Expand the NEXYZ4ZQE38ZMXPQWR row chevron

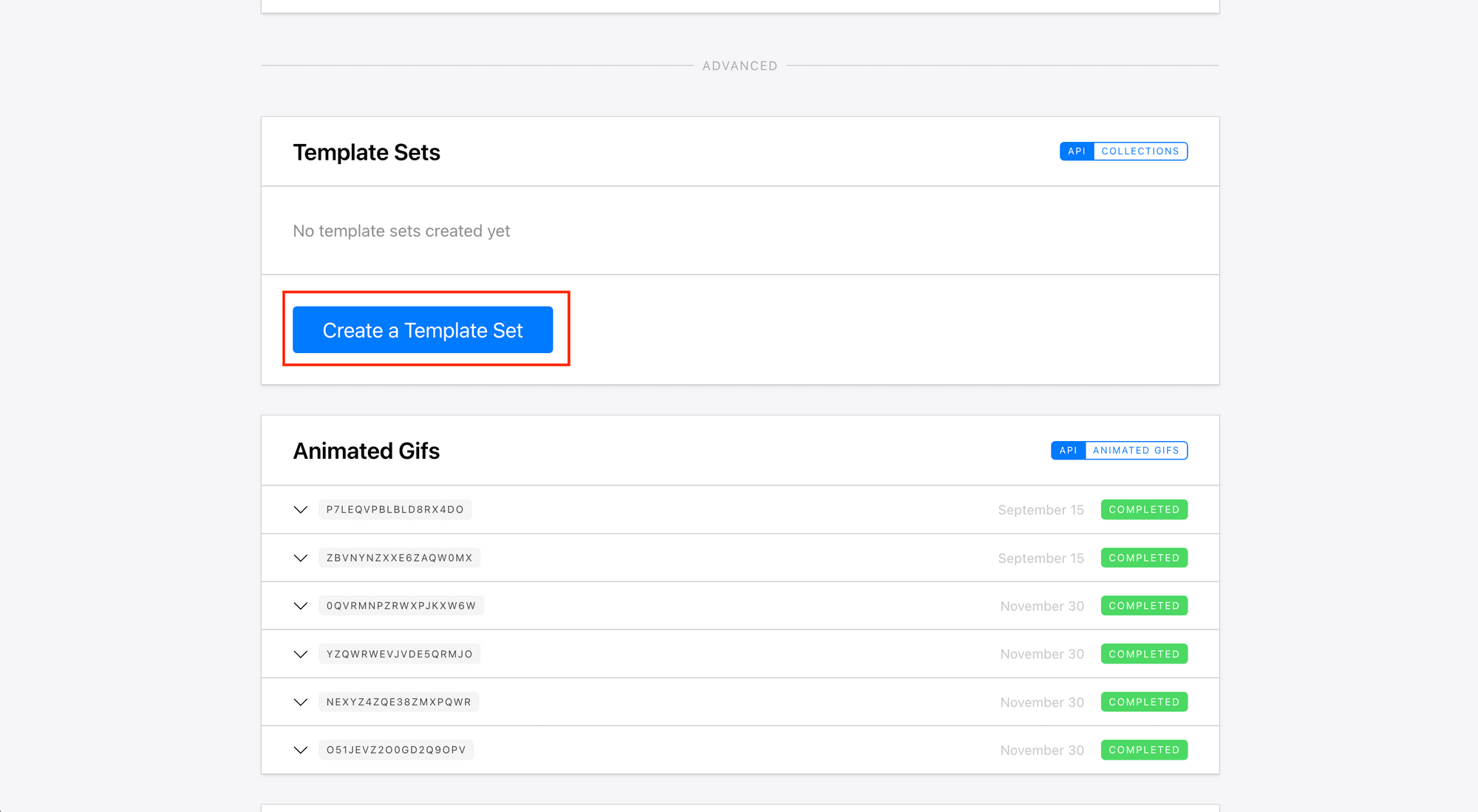pos(300,702)
